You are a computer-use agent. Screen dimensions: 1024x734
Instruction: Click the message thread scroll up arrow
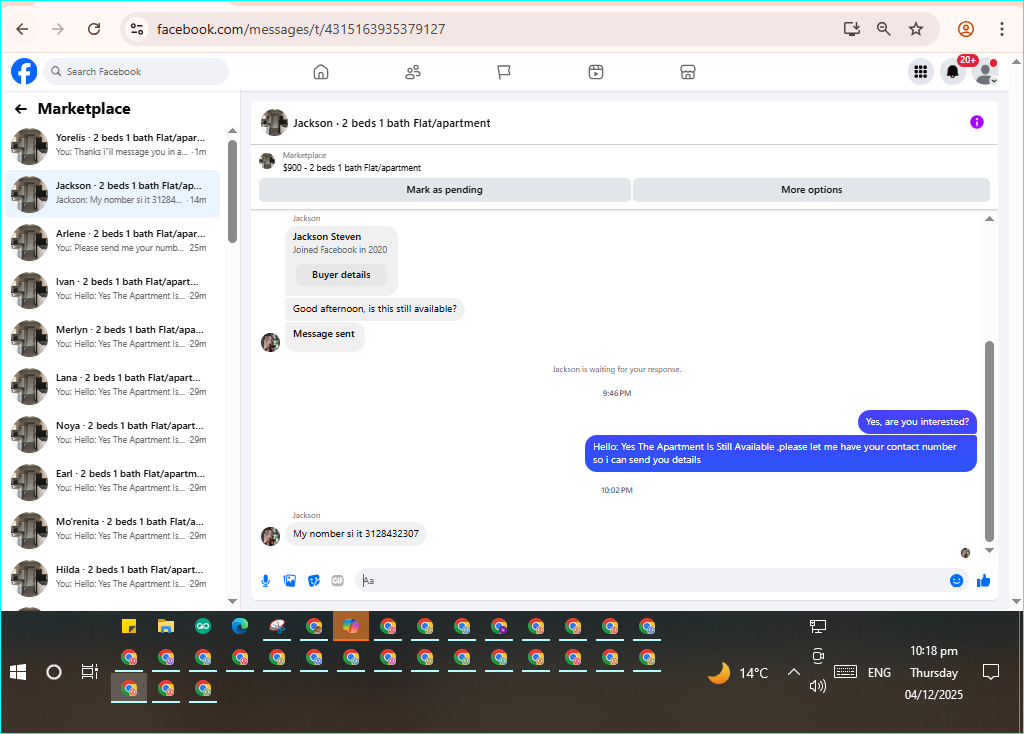click(989, 219)
